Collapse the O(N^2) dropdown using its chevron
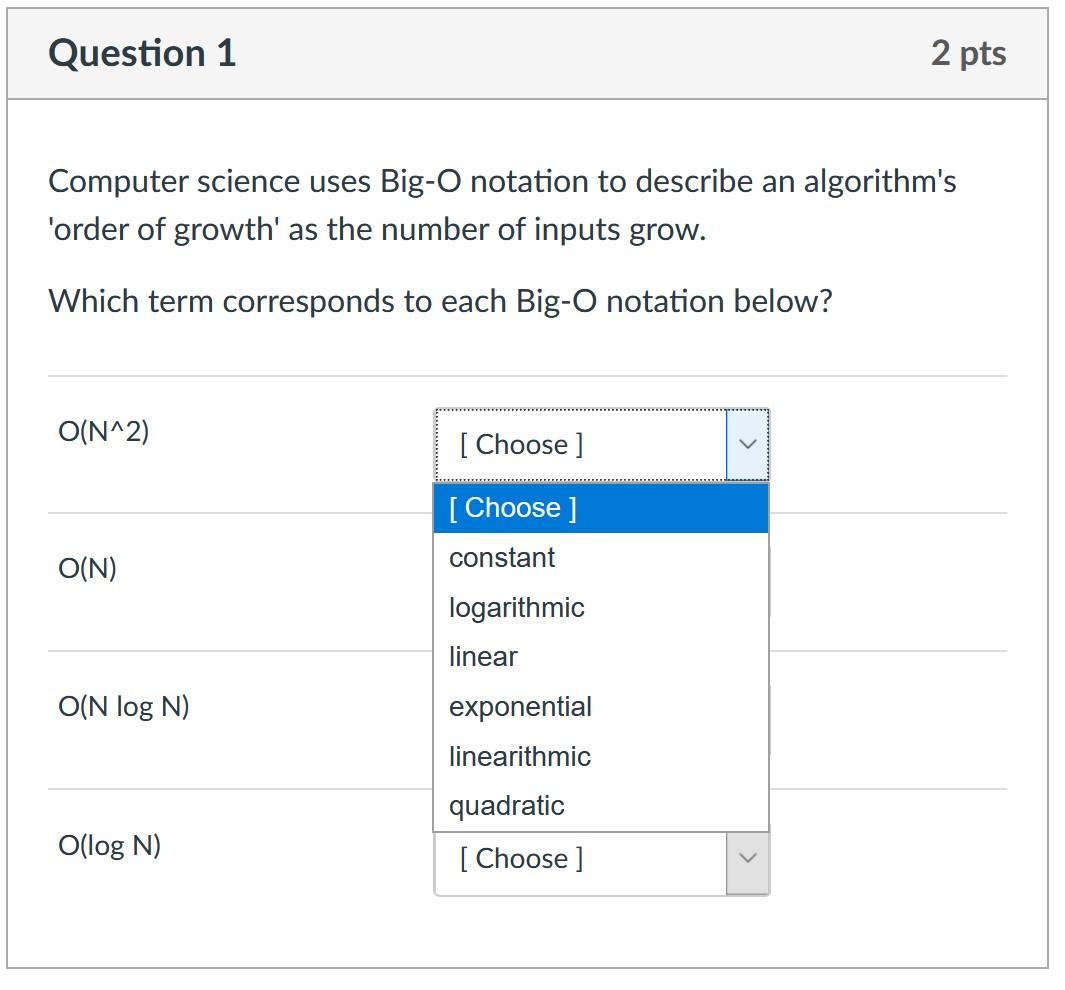This screenshot has height=990, width=1065. click(747, 445)
